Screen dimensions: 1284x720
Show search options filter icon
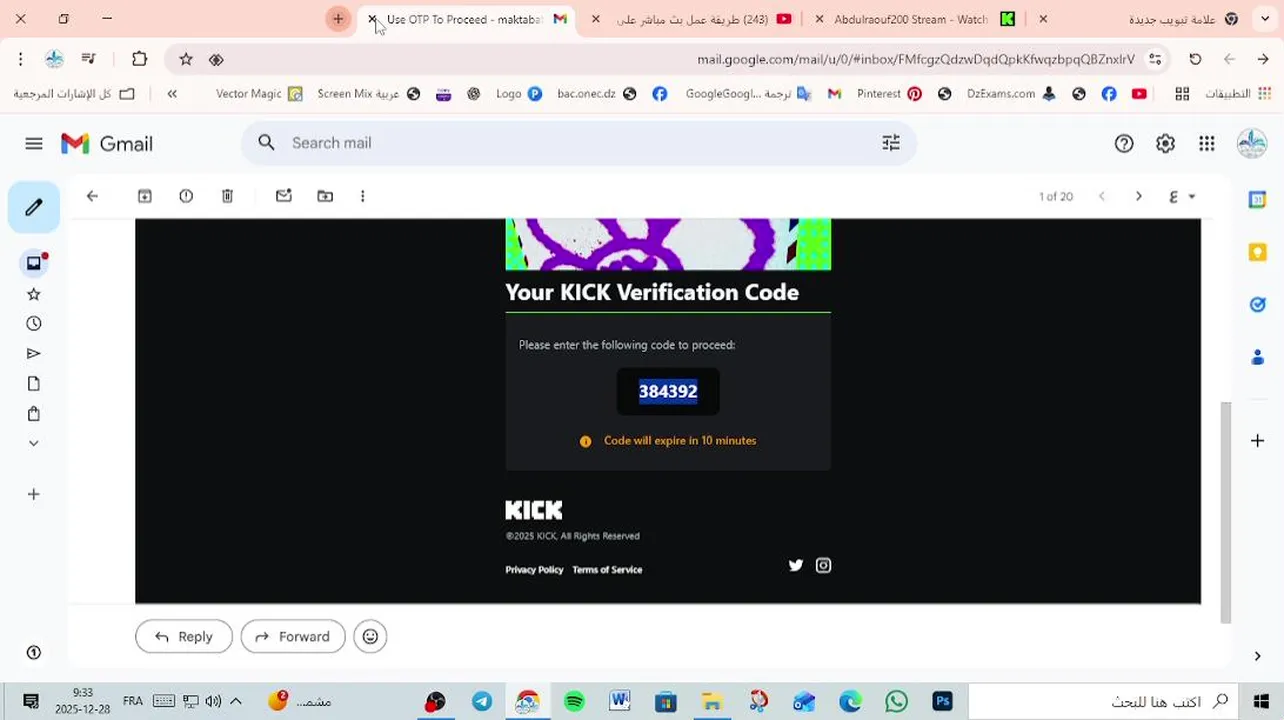click(x=891, y=143)
